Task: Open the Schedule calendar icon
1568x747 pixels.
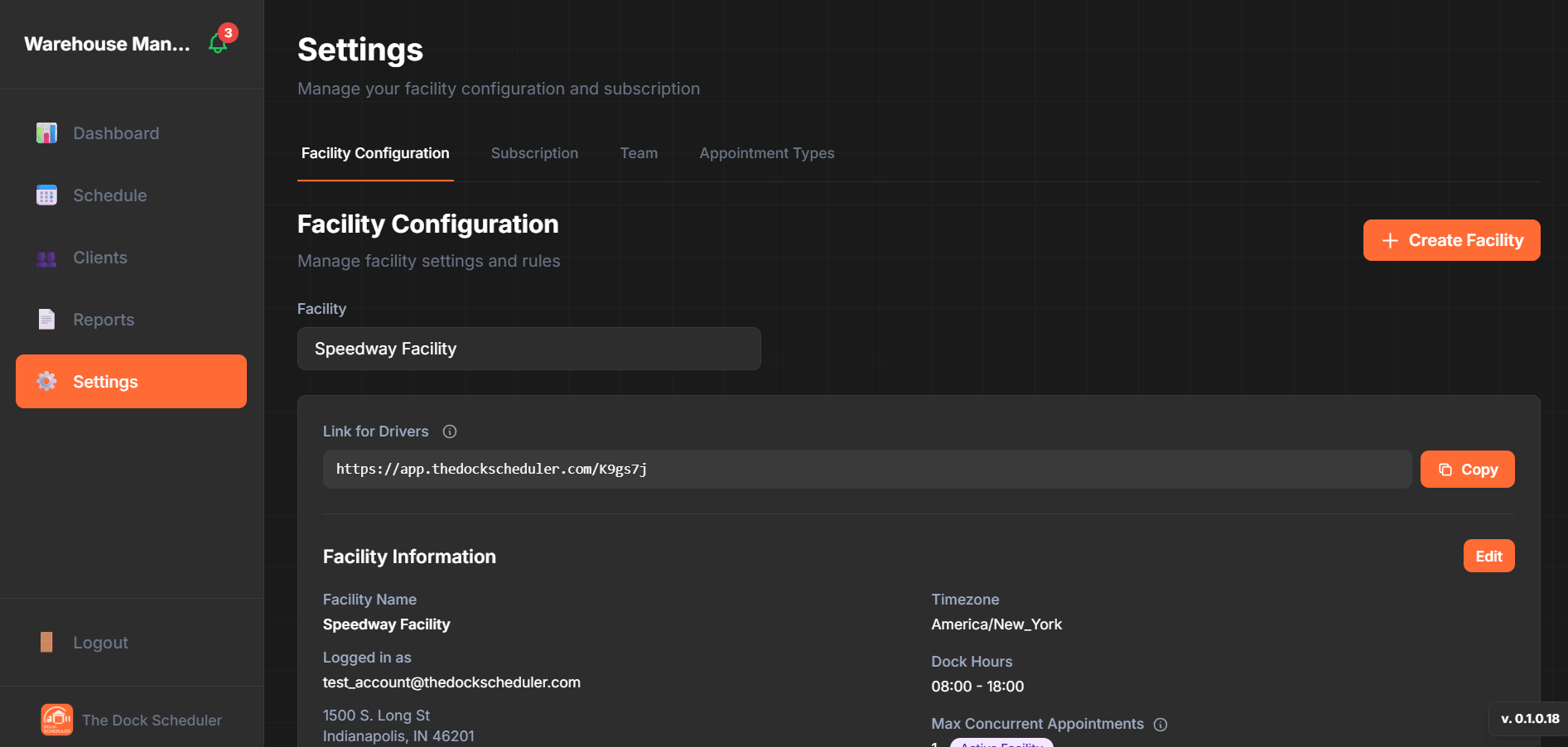Action: pos(46,195)
